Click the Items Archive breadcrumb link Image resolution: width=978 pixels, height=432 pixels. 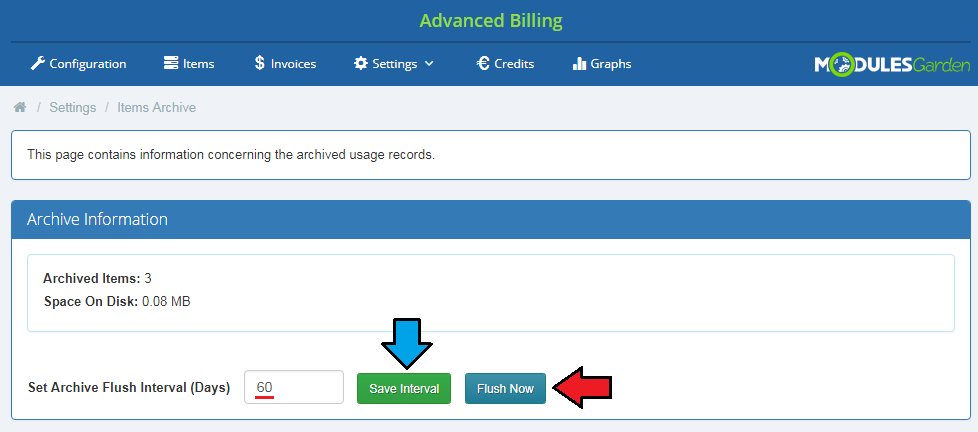pos(157,107)
